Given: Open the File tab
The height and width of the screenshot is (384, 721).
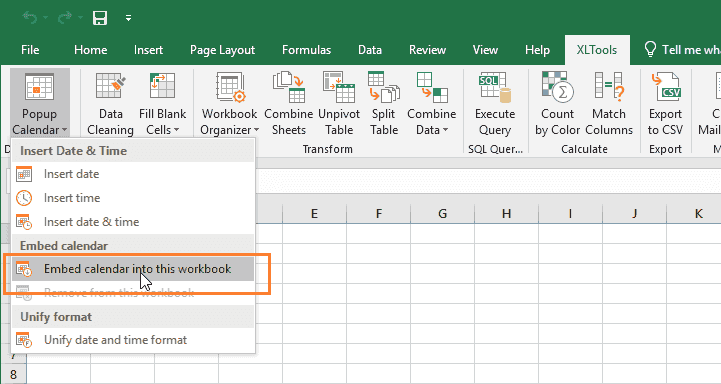Looking at the screenshot, I should click(x=30, y=50).
